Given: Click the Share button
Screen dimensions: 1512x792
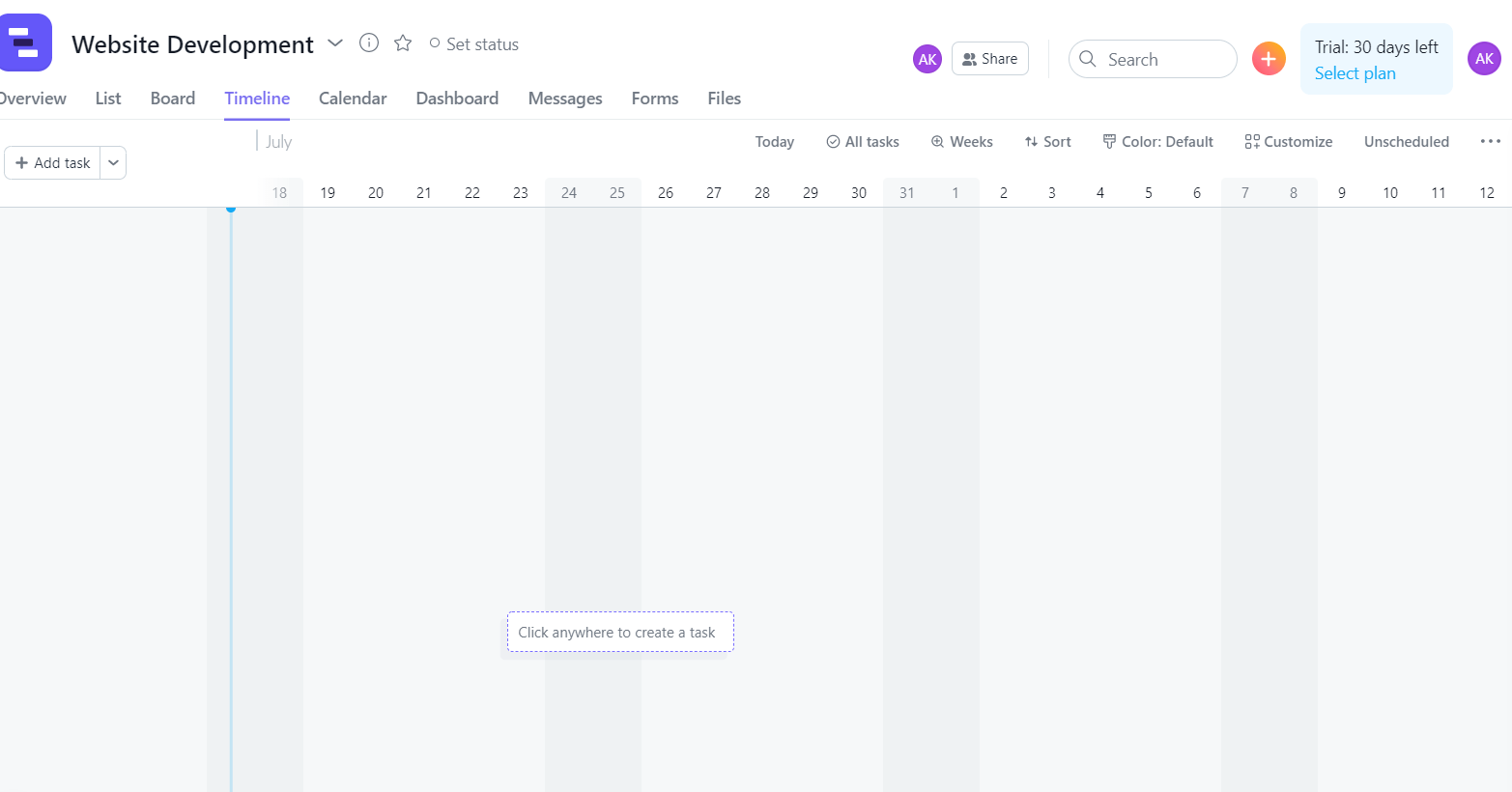Looking at the screenshot, I should pos(989,58).
